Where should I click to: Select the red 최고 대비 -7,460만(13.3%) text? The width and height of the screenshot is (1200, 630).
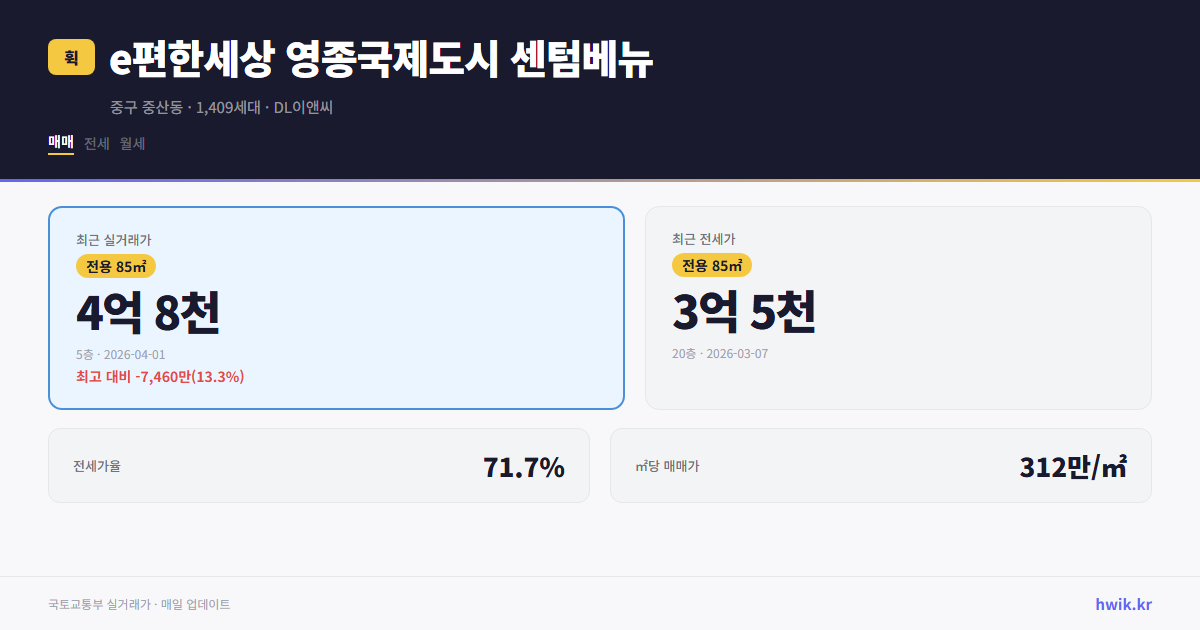point(160,378)
